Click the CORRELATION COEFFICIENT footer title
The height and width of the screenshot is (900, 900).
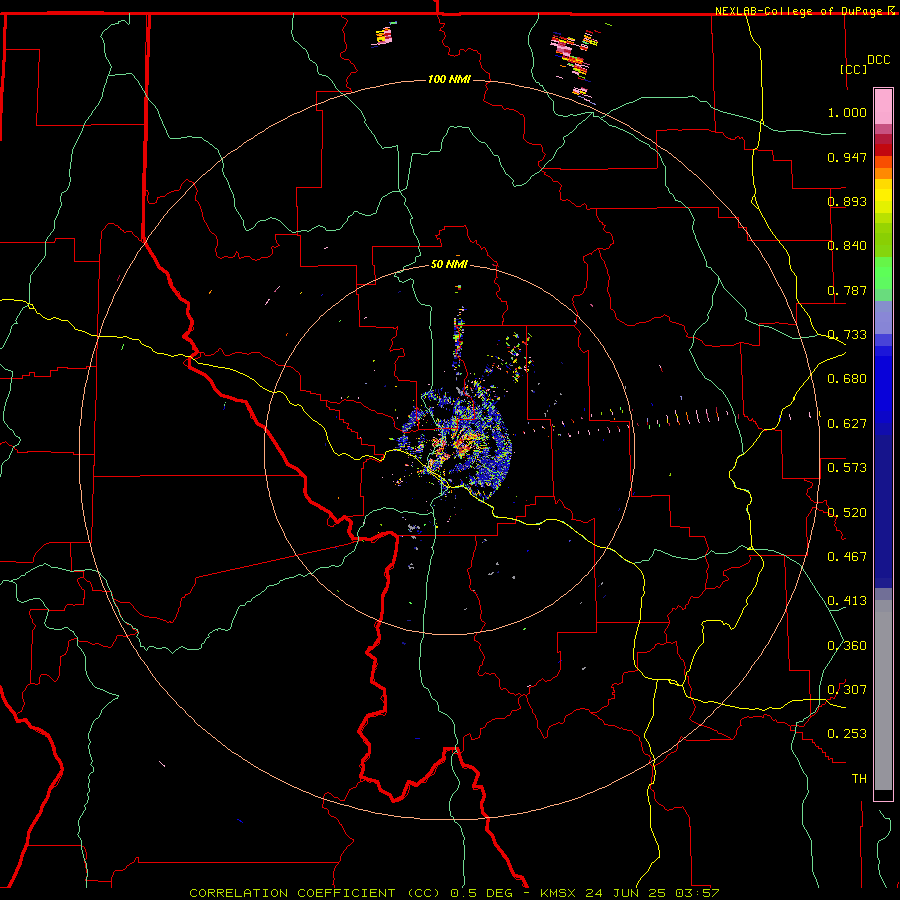315,893
